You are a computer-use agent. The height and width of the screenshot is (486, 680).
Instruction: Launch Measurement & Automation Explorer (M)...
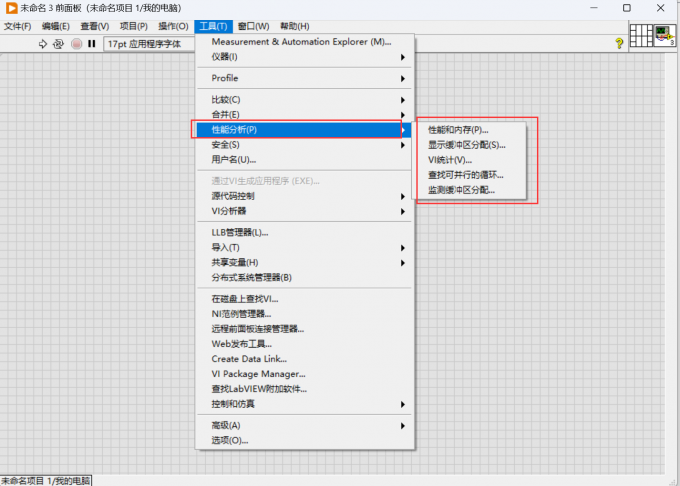(304, 42)
